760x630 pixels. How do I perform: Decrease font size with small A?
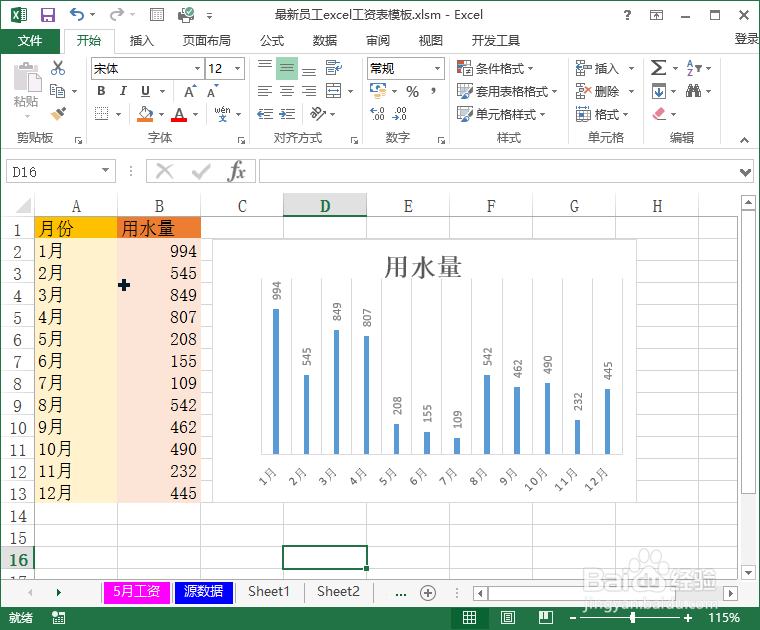coord(212,91)
